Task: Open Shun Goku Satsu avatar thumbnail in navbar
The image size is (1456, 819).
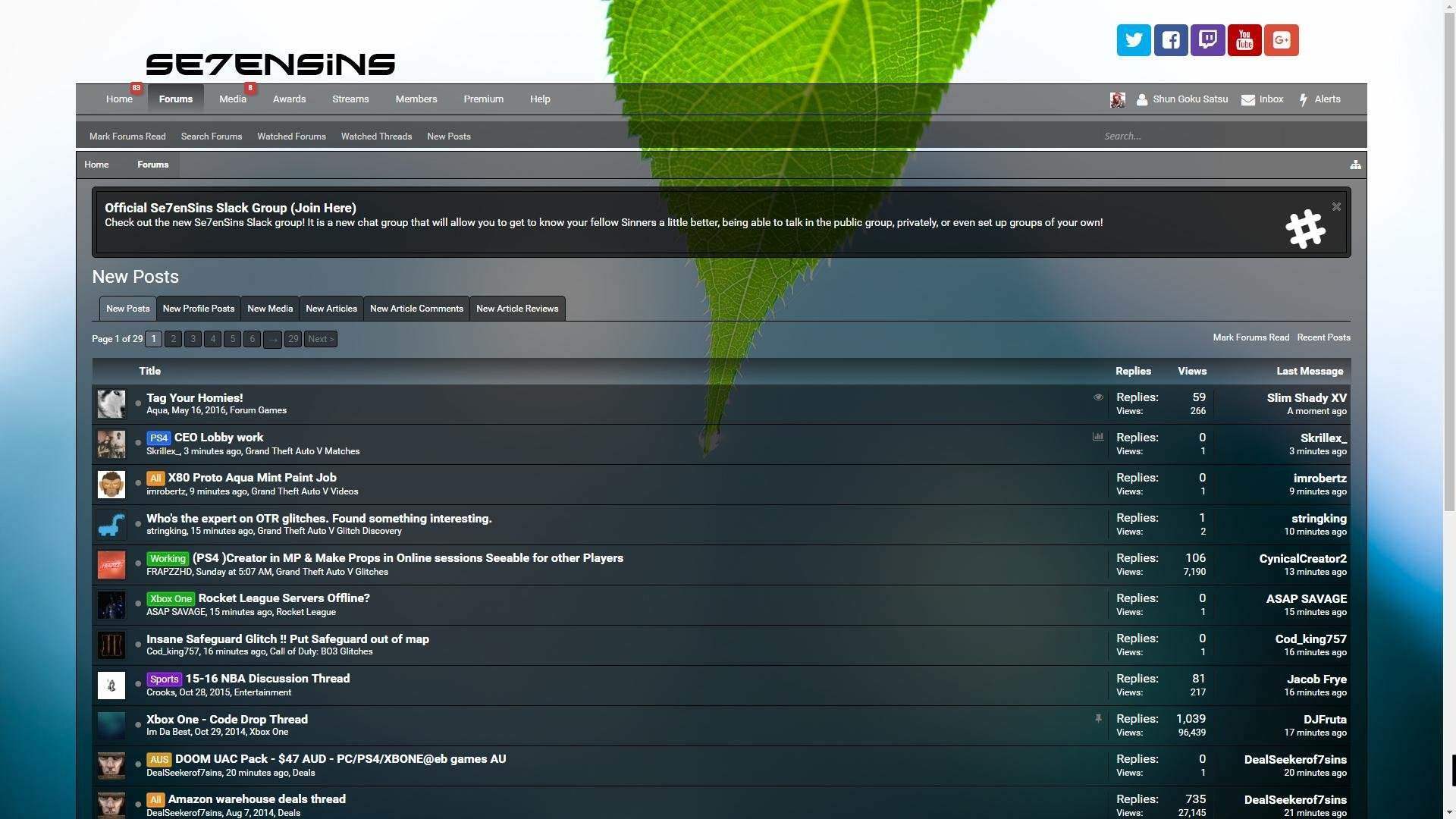Action: click(x=1117, y=99)
